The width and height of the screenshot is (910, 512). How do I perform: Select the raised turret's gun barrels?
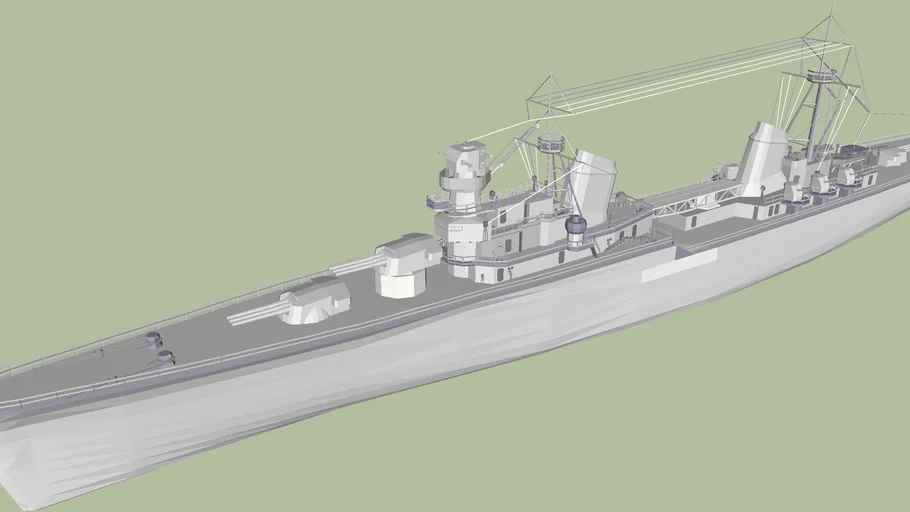click(x=350, y=266)
